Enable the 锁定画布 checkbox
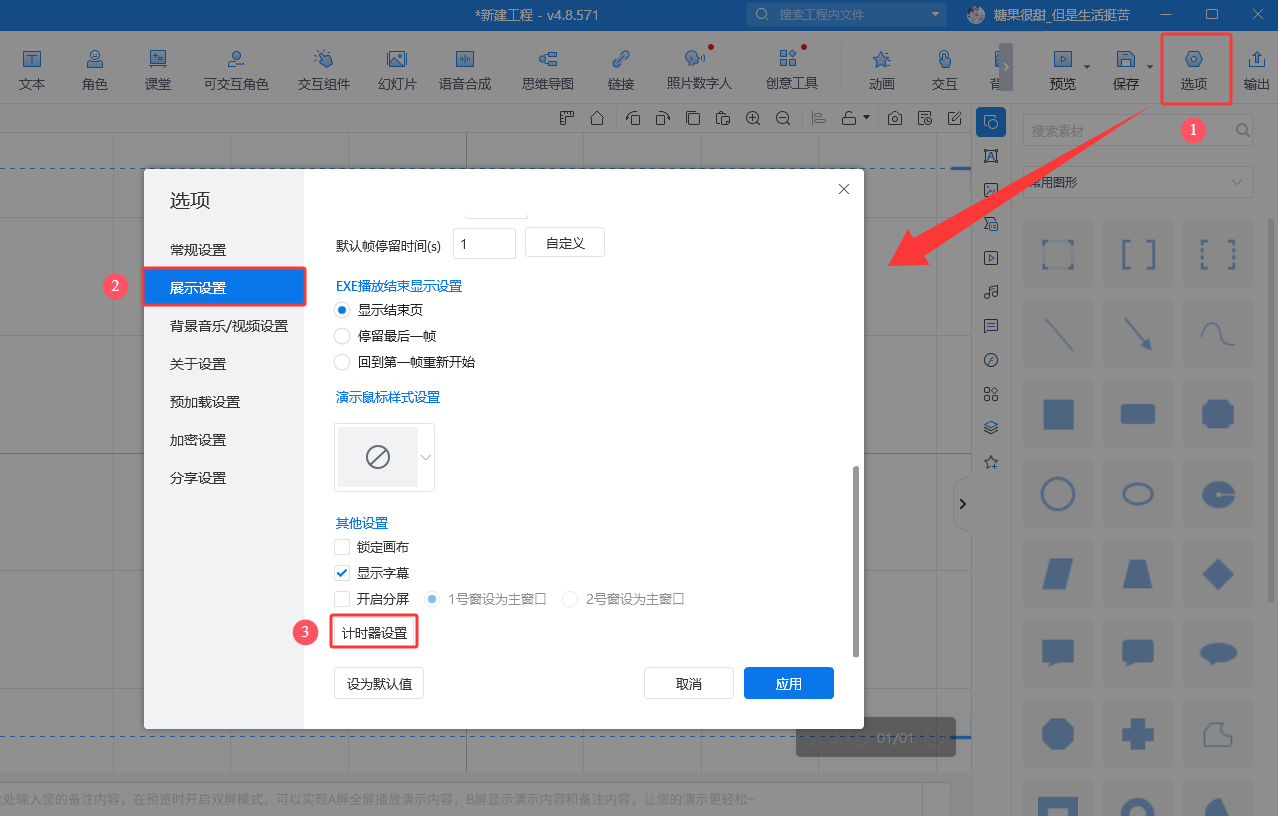 coord(342,547)
